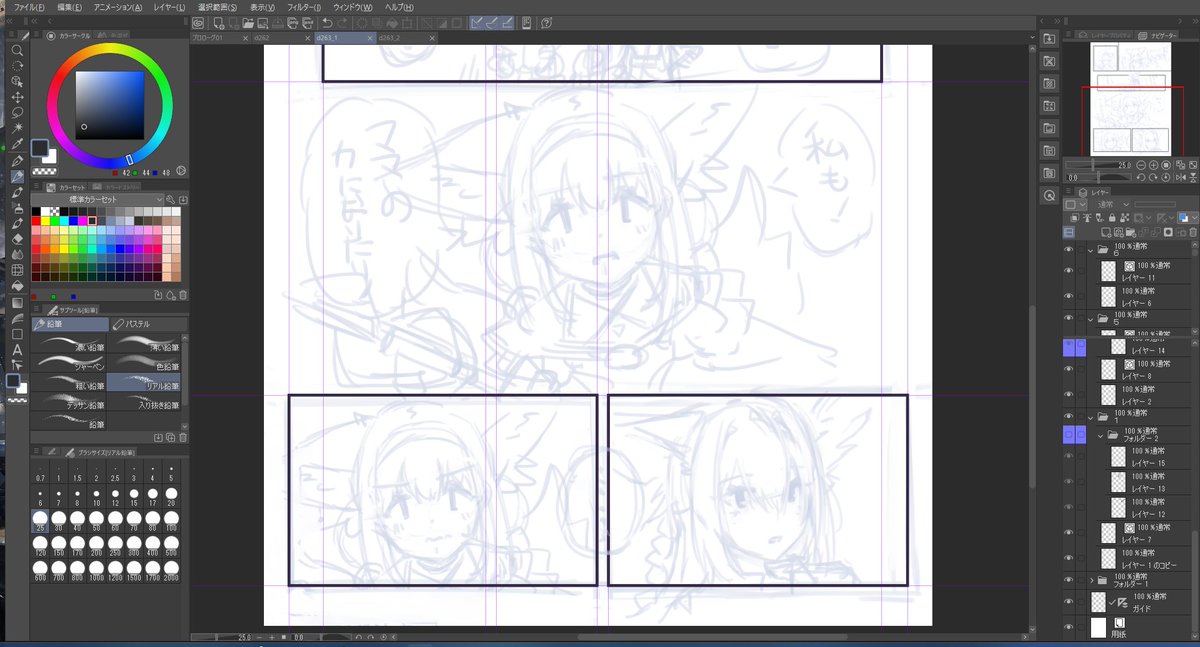Select the Text tool

click(x=17, y=350)
